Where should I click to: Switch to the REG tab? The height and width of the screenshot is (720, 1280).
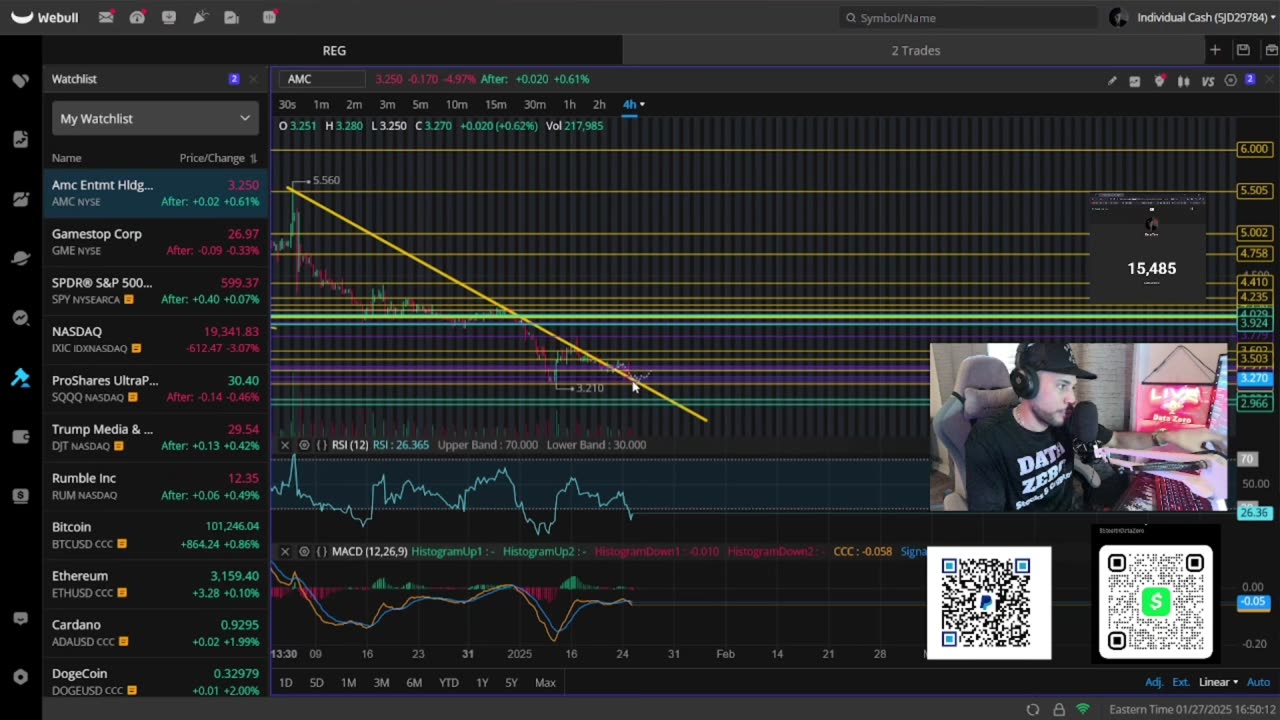(x=334, y=50)
